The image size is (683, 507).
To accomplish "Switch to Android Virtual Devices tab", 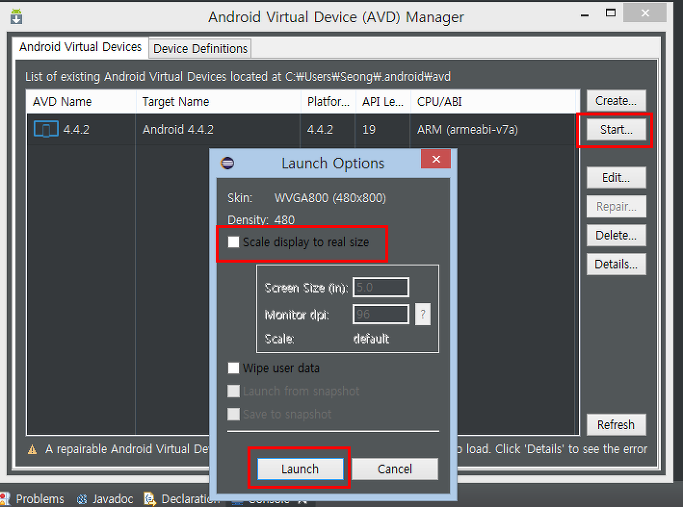I will coord(80,47).
